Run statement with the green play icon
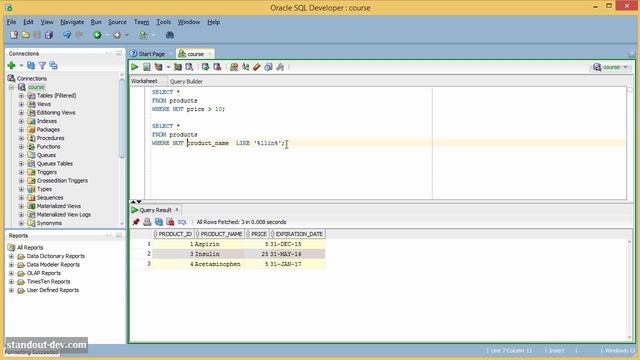This screenshot has width=640, height=360. coord(135,67)
